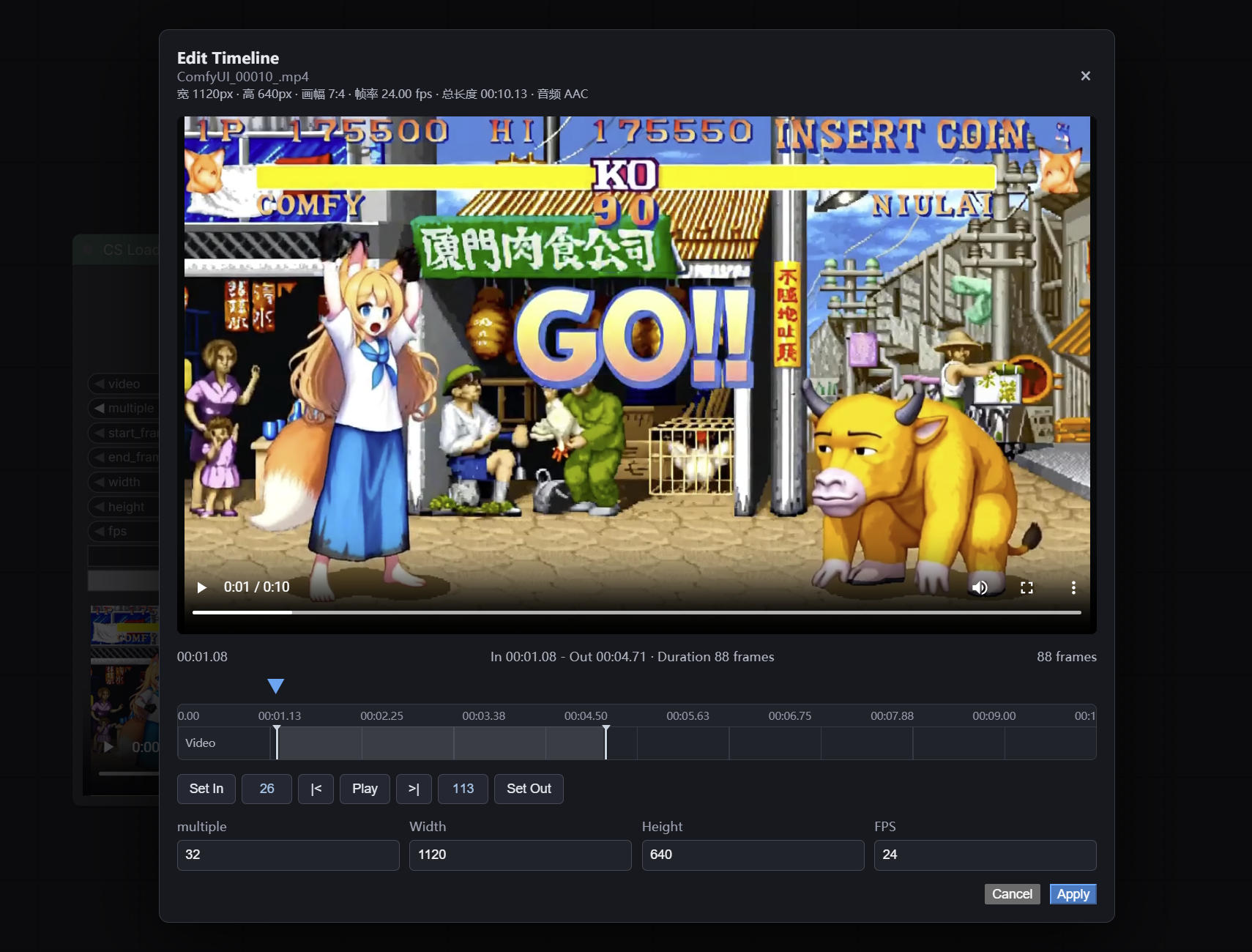
Task: Cancel the timeline edit
Action: [1012, 894]
